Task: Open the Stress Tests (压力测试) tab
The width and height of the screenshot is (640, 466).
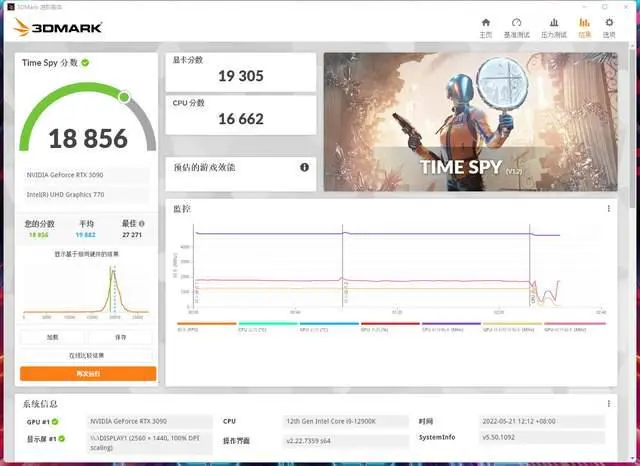Action: click(553, 28)
